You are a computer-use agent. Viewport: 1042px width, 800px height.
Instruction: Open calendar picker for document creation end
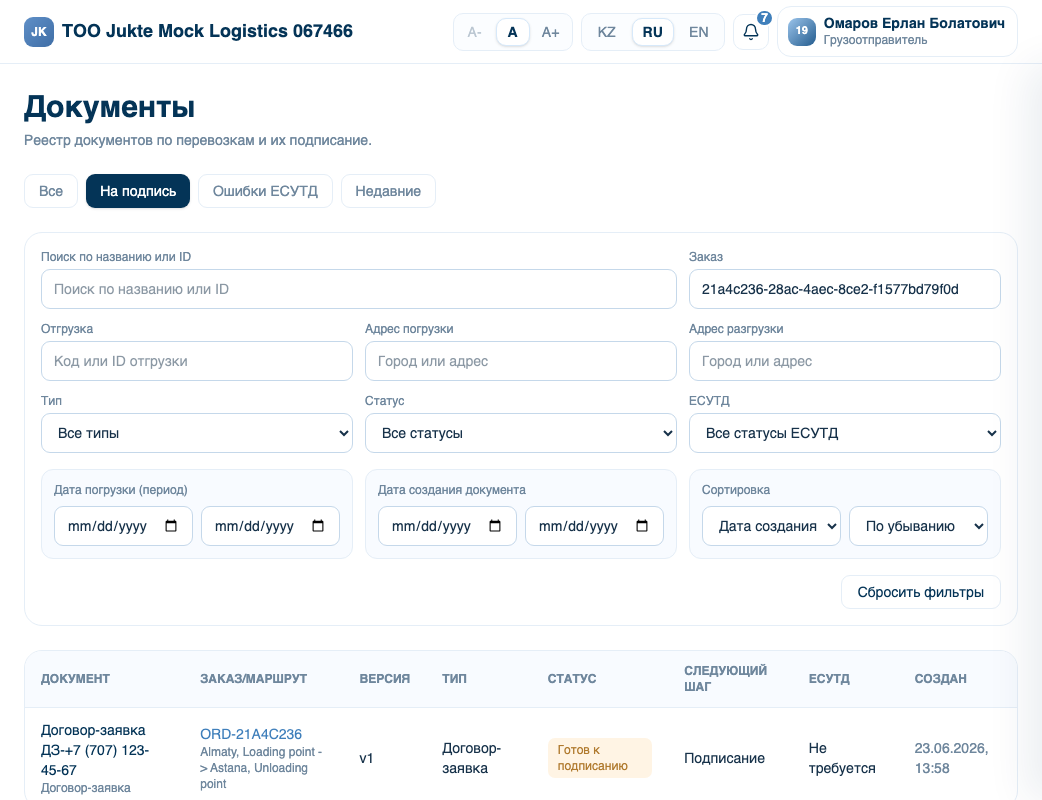pos(642,526)
